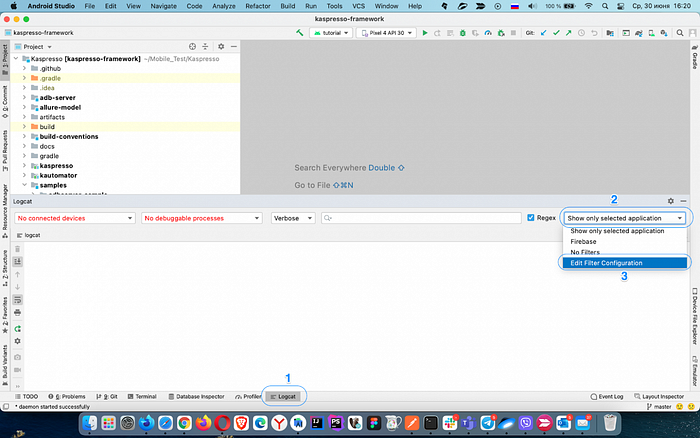Click the logcat search input field
The width and height of the screenshot is (700, 438).
[x=421, y=218]
